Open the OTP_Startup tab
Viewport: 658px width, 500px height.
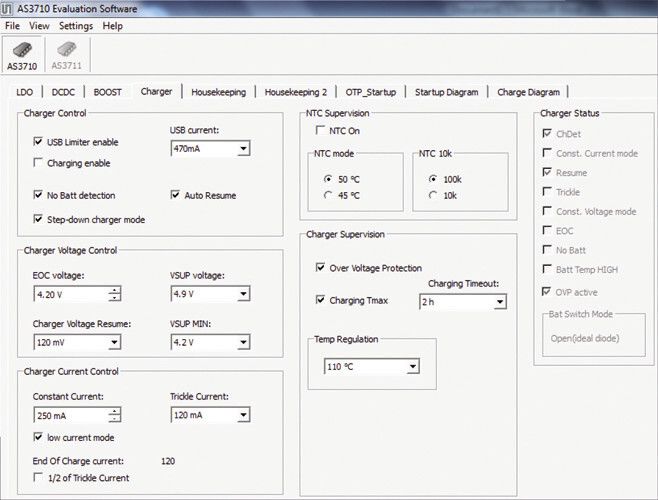coord(371,92)
